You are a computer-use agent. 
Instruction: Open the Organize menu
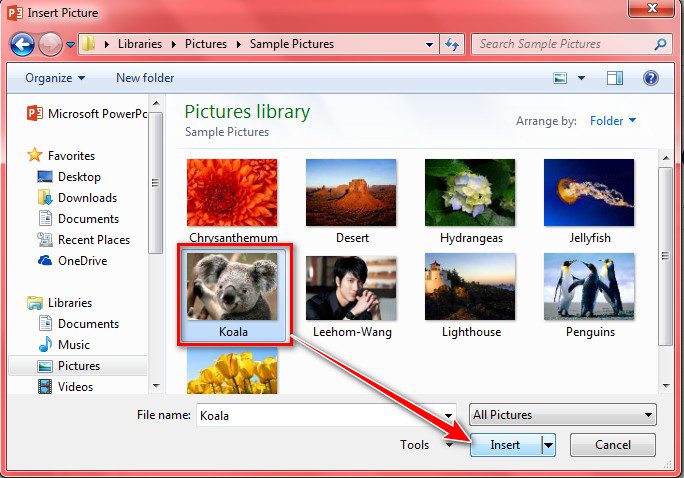coord(55,78)
